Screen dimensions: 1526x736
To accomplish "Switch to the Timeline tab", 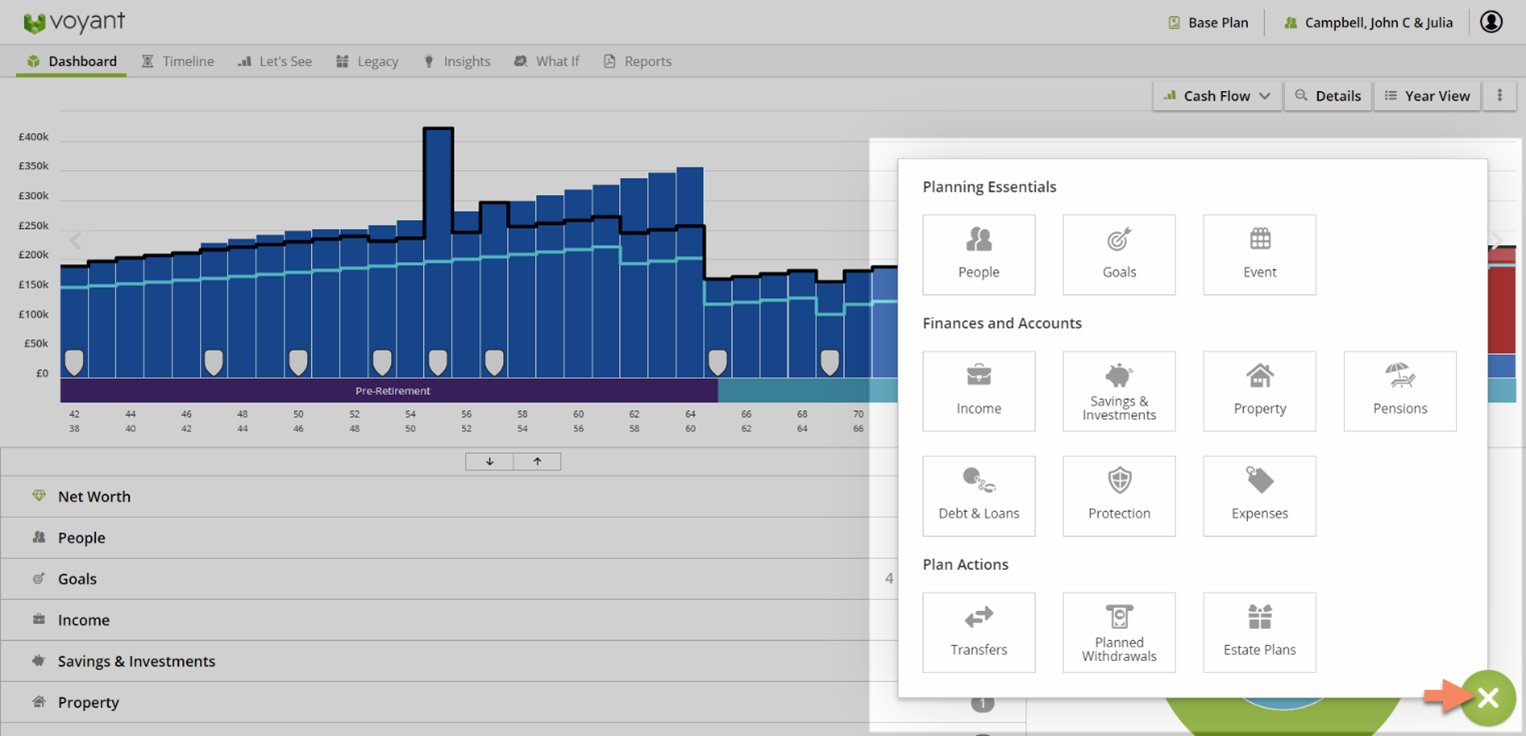I will (177, 61).
